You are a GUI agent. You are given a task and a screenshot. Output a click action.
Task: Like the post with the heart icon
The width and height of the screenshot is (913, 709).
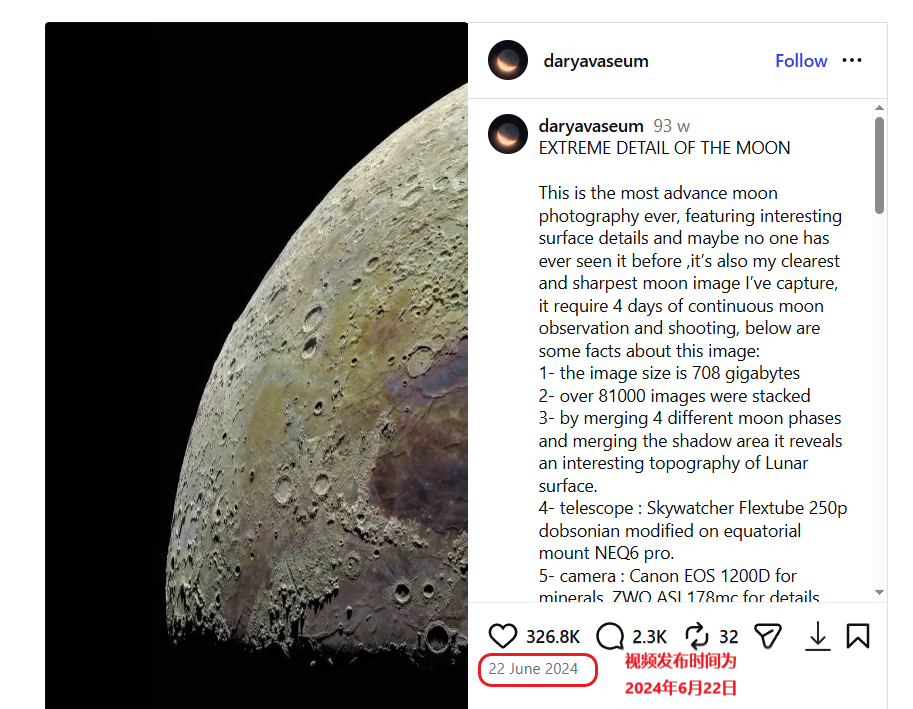(502, 636)
